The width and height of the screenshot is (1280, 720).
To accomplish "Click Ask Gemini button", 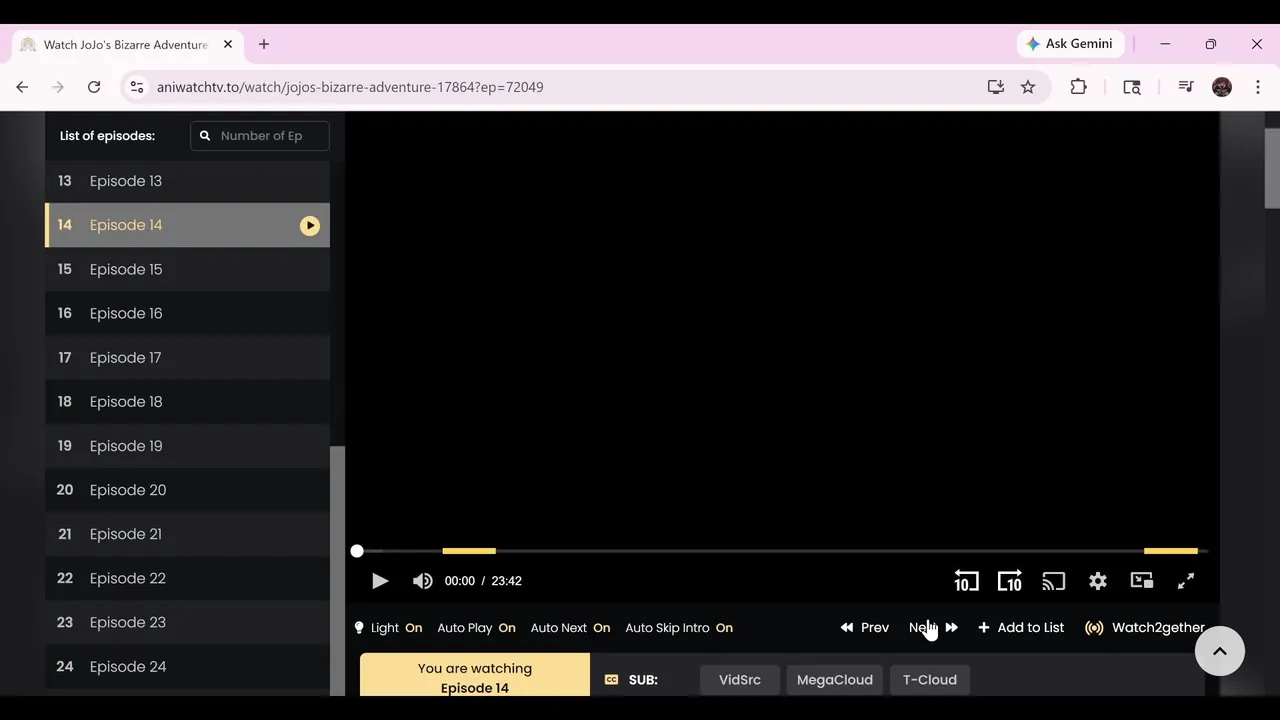I will (x=1070, y=44).
